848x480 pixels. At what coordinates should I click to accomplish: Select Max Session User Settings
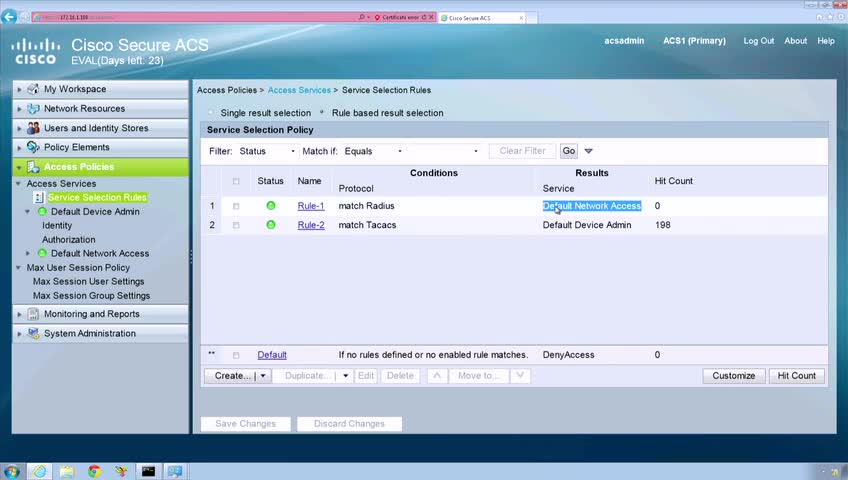pos(89,282)
